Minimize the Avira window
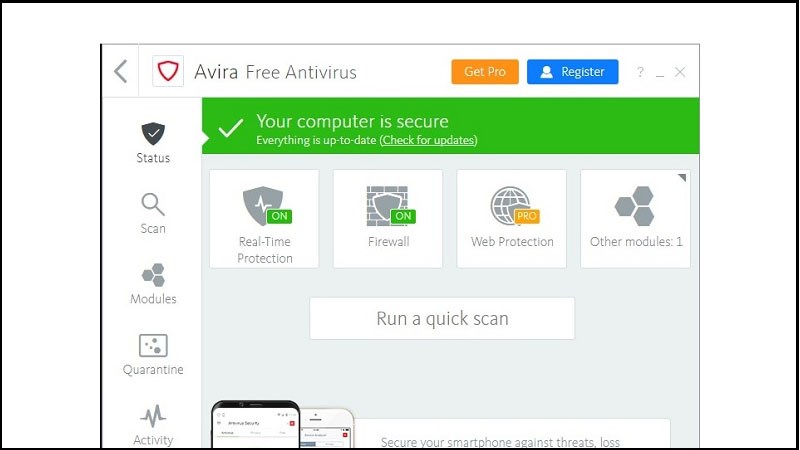Image resolution: width=800 pixels, height=450 pixels. click(660, 74)
